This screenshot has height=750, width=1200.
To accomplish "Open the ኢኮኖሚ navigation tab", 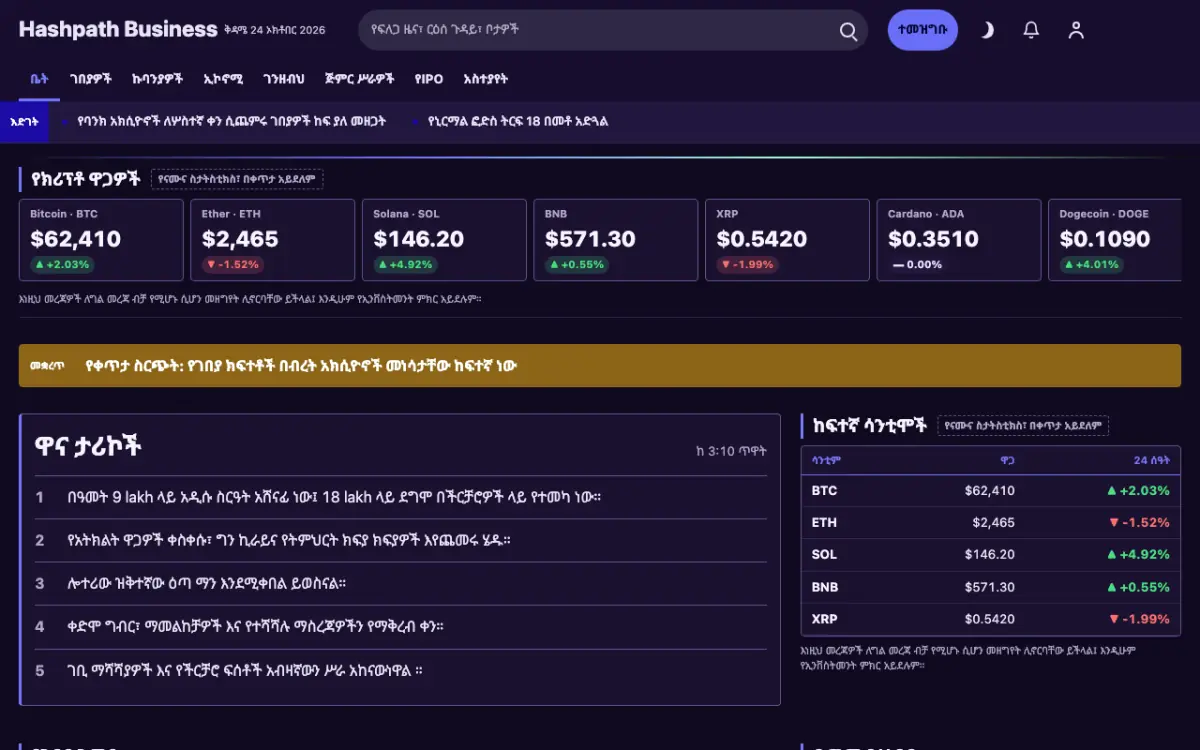I will [x=223, y=79].
